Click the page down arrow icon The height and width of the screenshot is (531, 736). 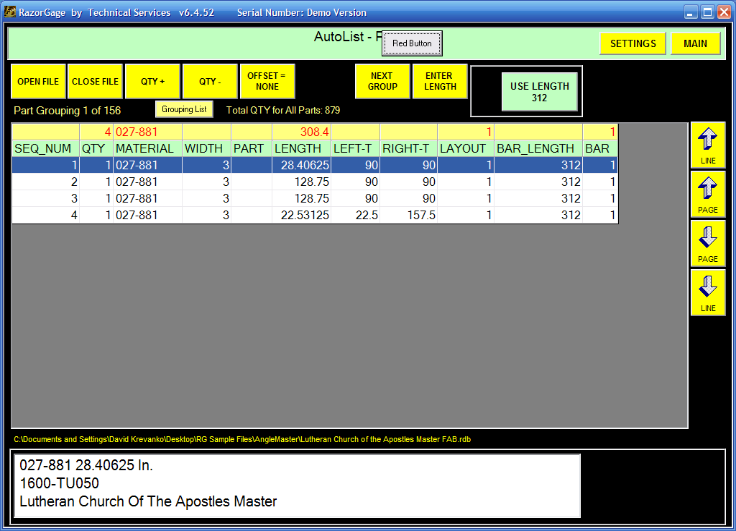click(707, 241)
